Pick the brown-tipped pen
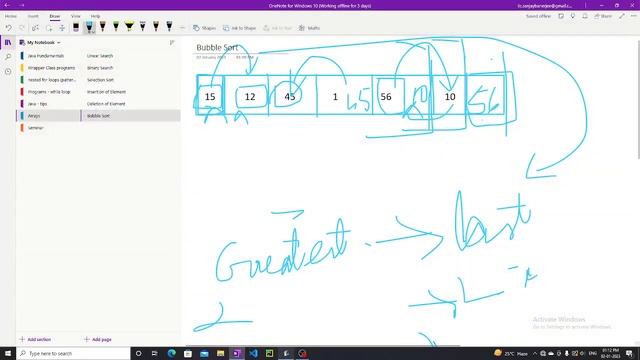Viewport: 640px width, 360px height. pyautogui.click(x=102, y=27)
